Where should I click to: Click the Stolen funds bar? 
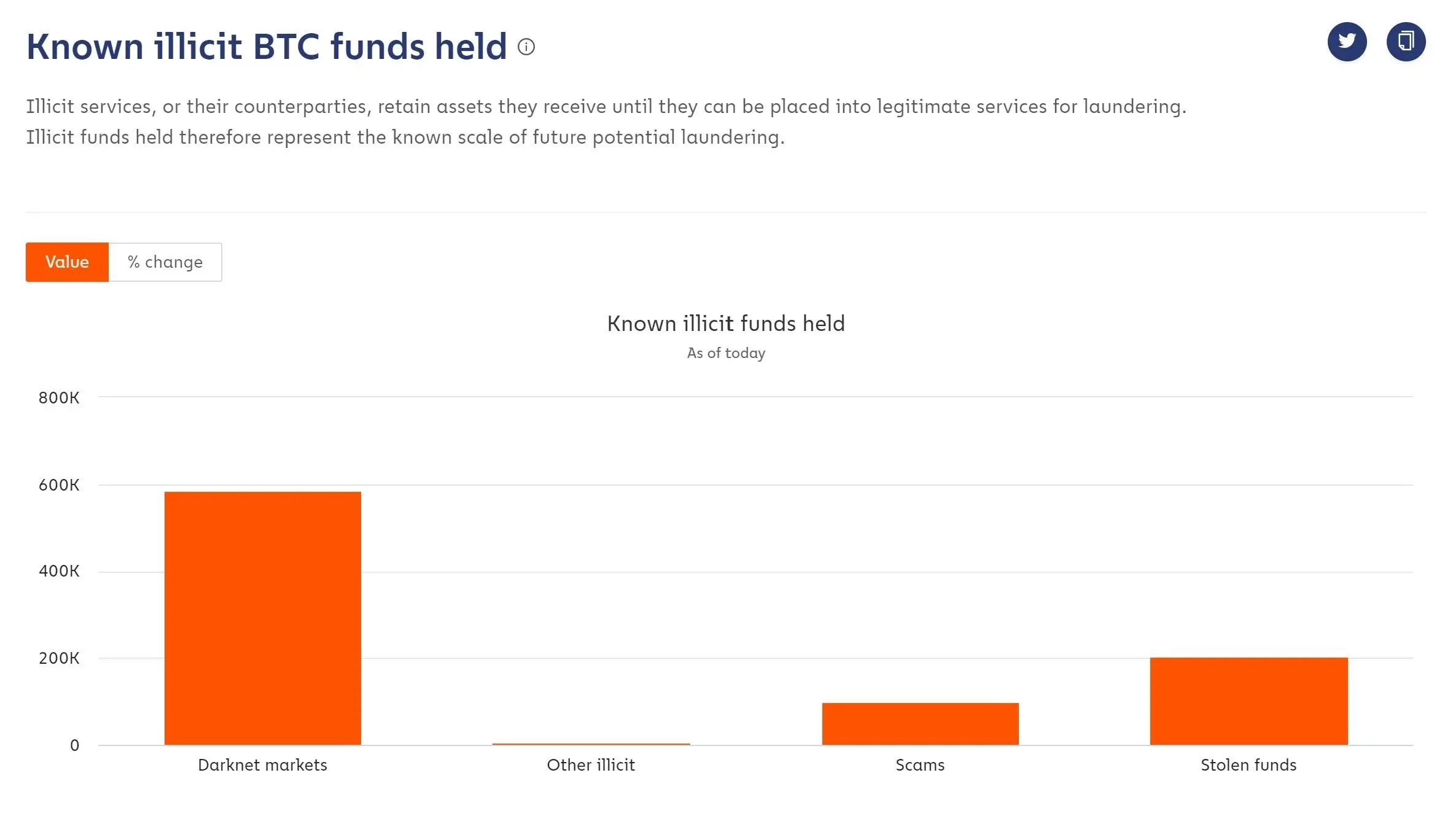pos(1248,701)
